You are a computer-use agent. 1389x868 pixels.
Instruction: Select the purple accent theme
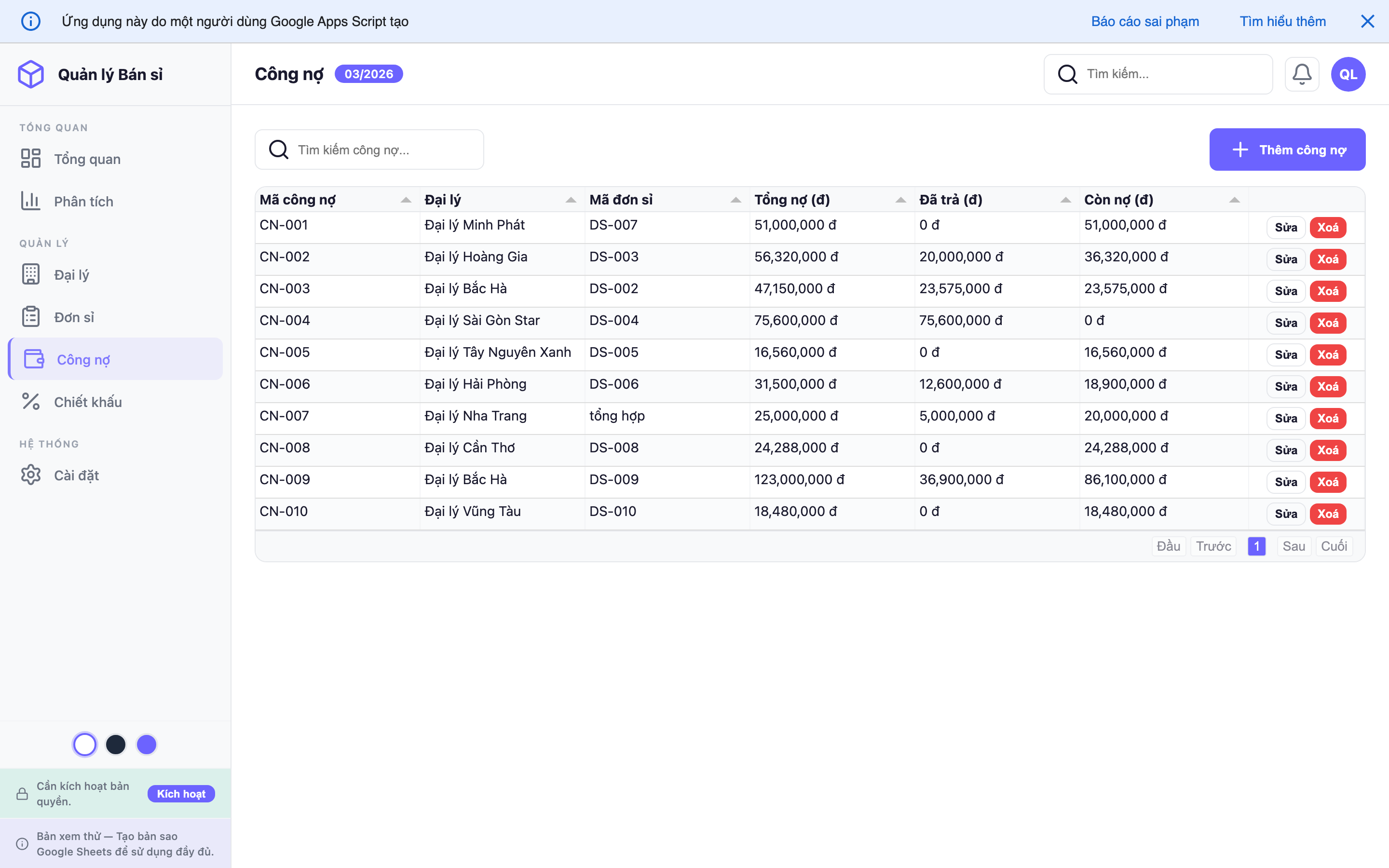[146, 744]
